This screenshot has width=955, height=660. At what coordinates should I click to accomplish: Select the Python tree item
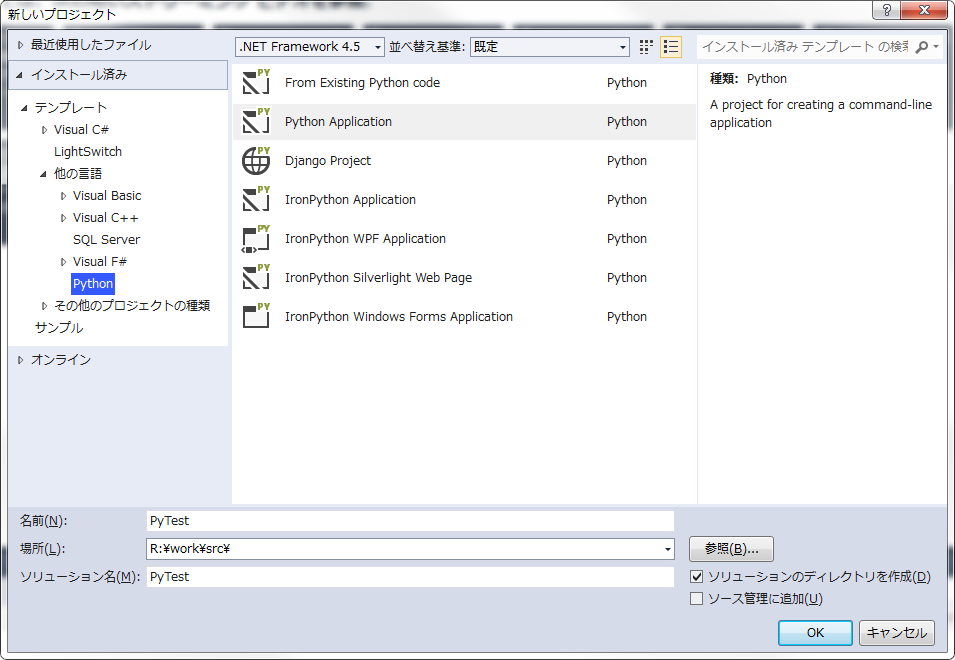click(x=93, y=284)
